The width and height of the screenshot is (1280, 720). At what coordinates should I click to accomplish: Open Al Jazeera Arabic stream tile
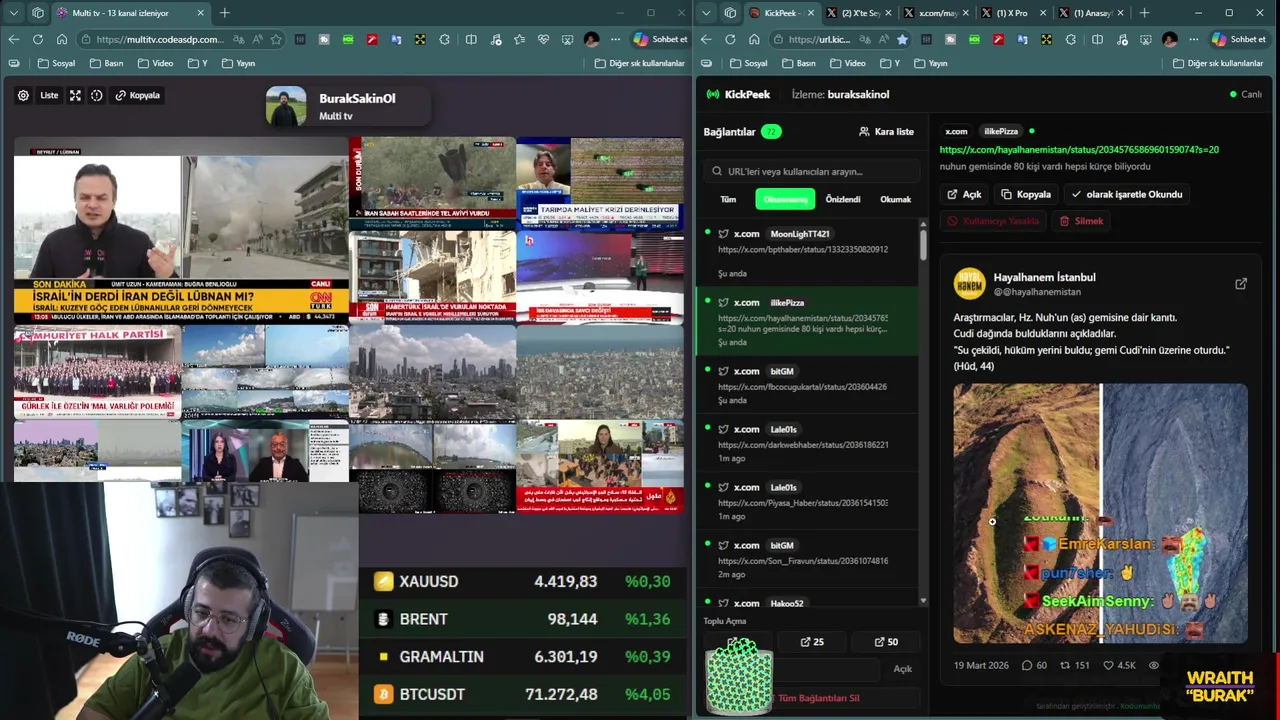599,466
